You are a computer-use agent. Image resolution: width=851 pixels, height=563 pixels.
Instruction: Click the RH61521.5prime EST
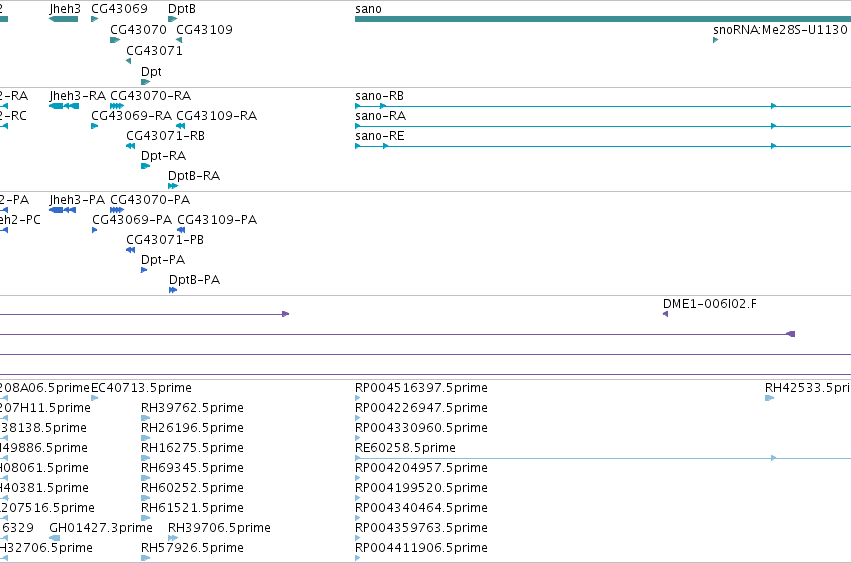tap(145, 518)
